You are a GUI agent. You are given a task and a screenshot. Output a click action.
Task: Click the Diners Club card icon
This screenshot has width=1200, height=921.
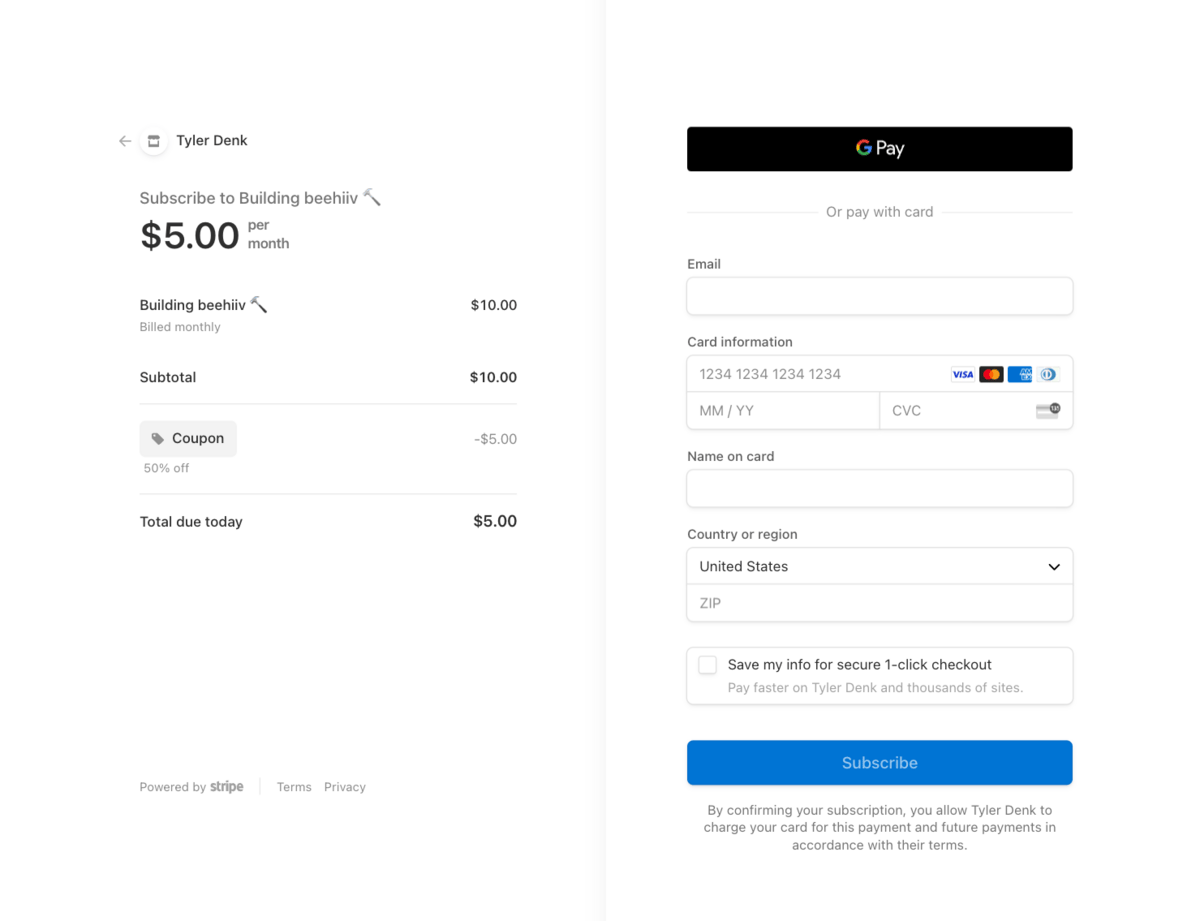[x=1048, y=374]
